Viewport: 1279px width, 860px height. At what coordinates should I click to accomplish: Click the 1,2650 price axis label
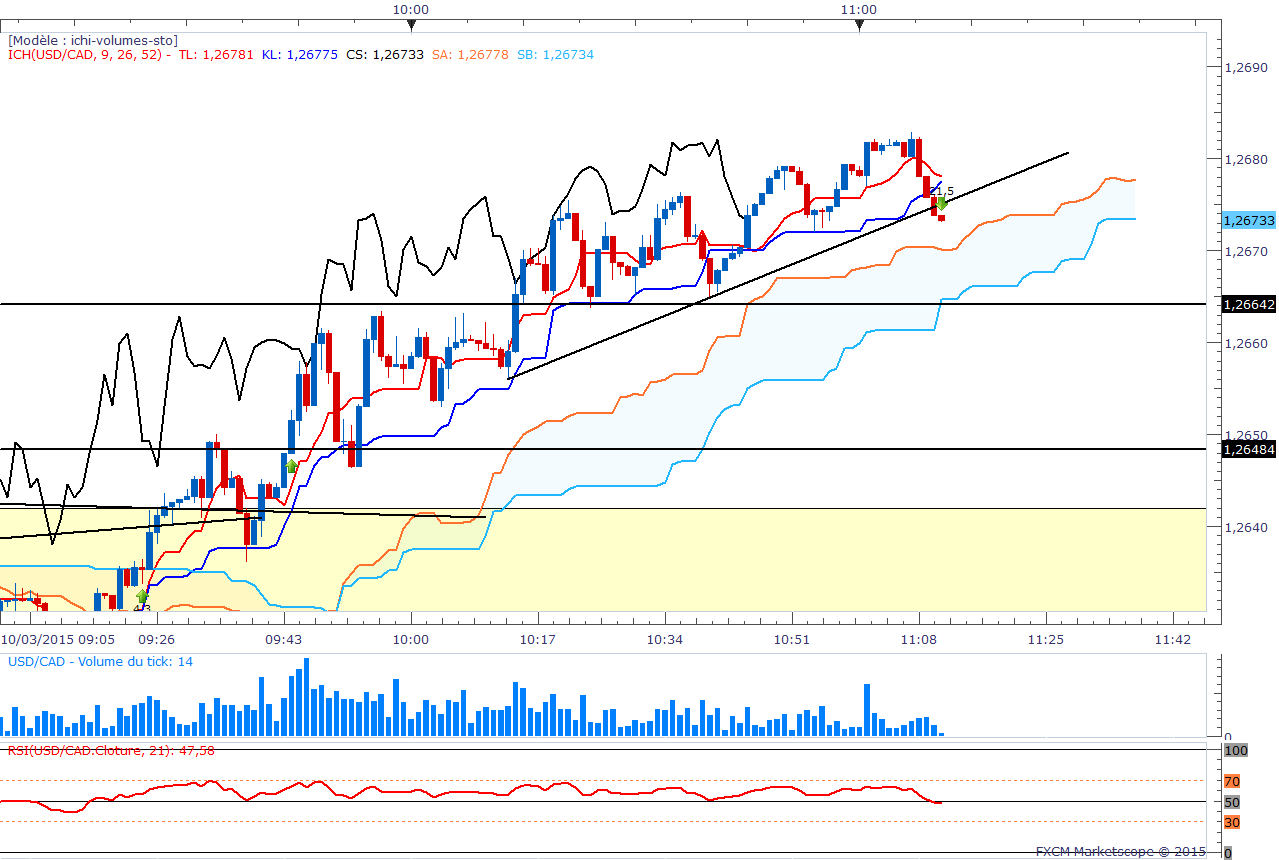click(1247, 435)
